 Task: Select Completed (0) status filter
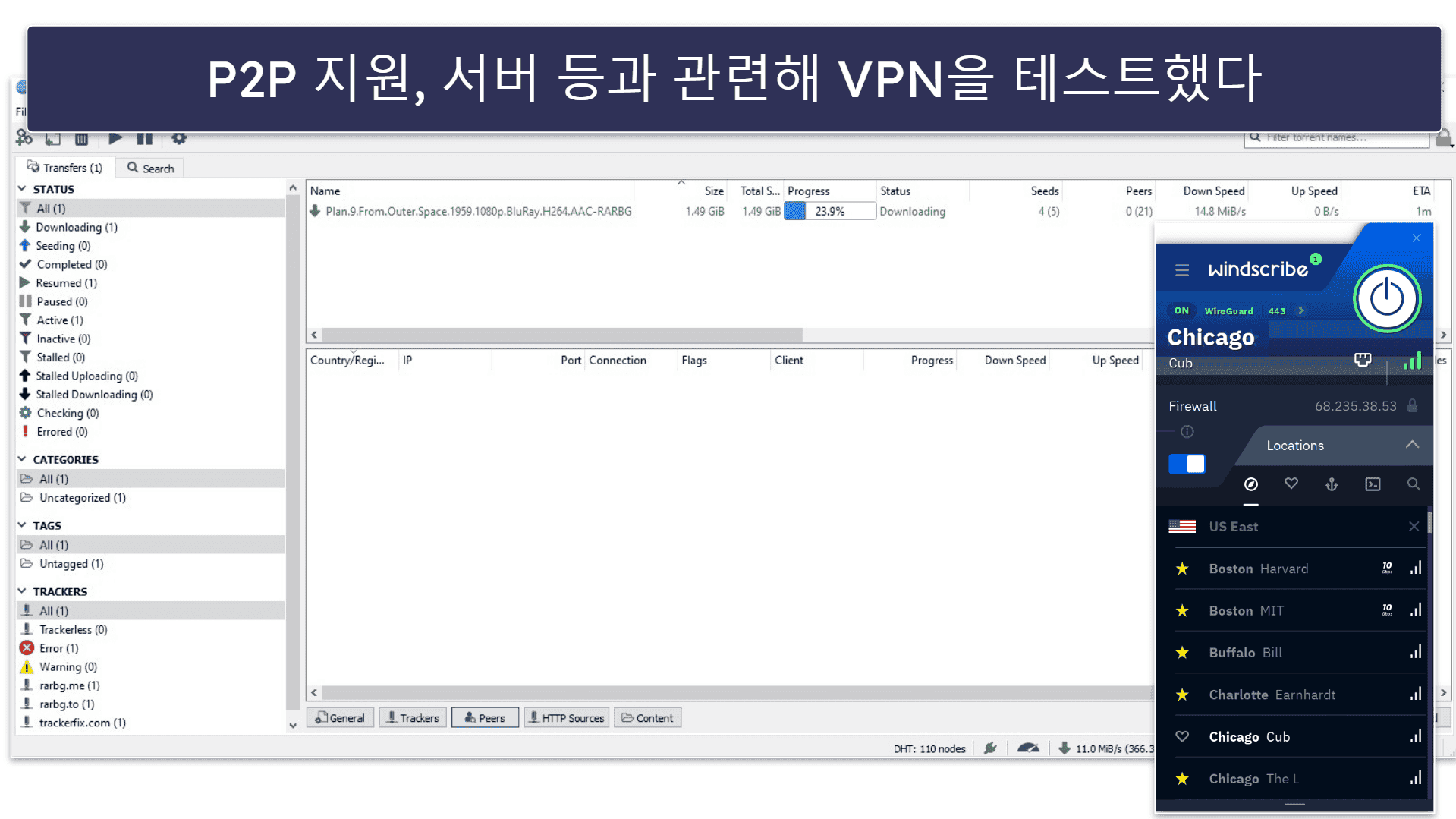[150, 264]
